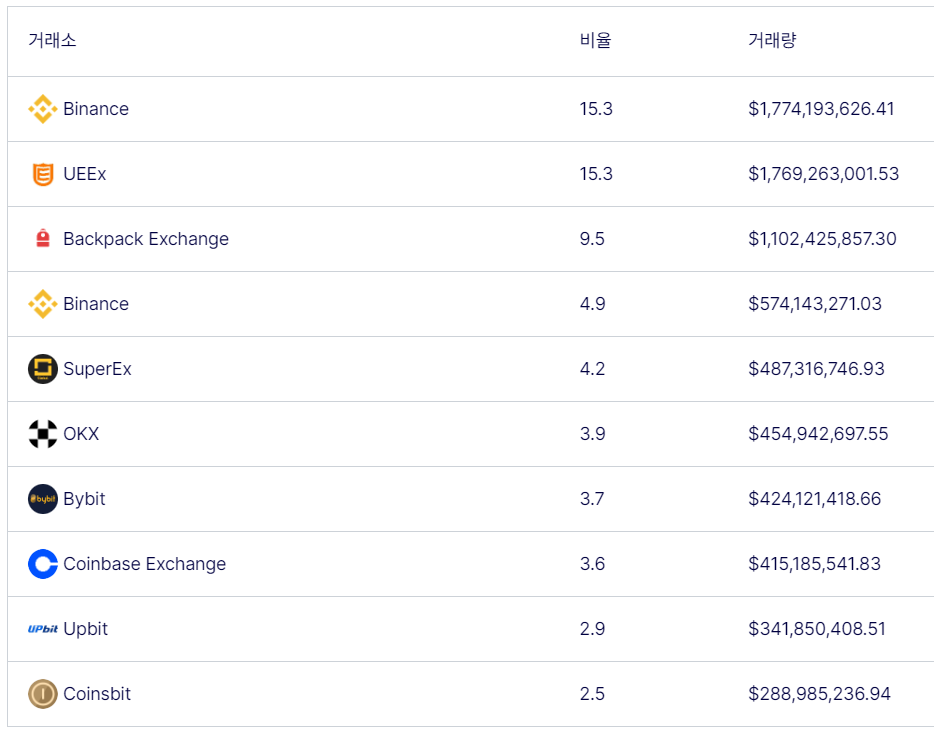Click the 거래량 column header
Screen dimensions: 934x734
pyautogui.click(x=772, y=40)
